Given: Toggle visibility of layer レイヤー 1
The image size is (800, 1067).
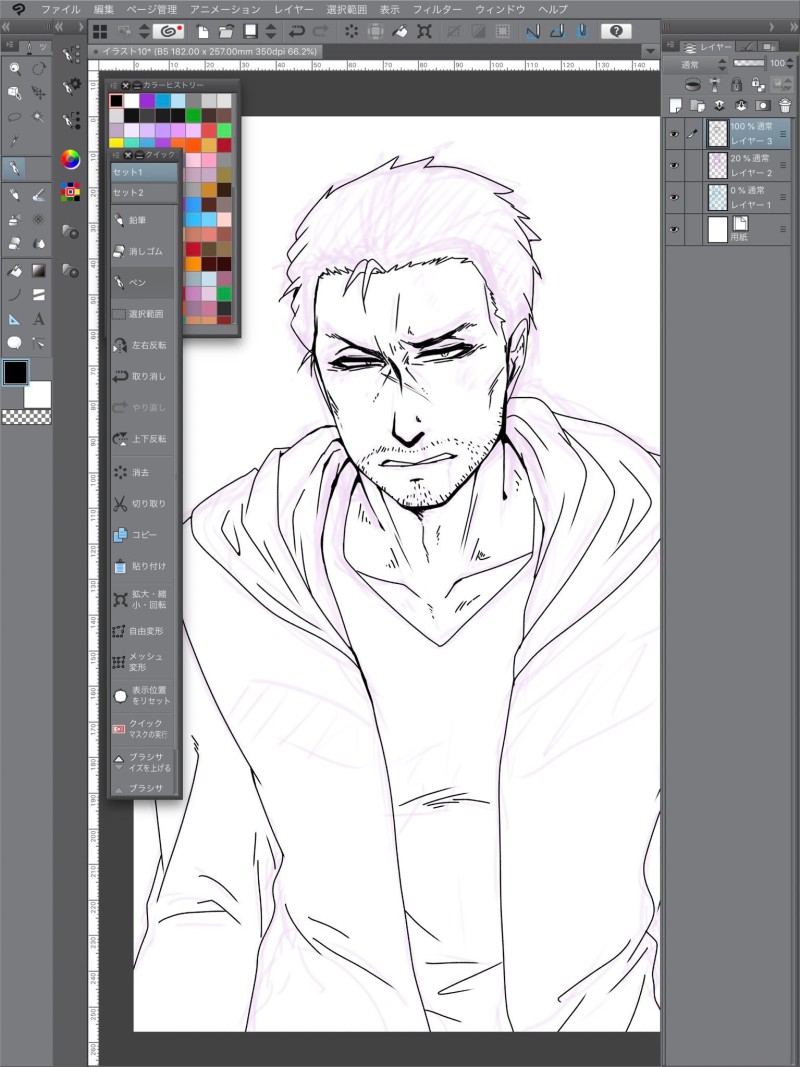Looking at the screenshot, I should coord(674,197).
